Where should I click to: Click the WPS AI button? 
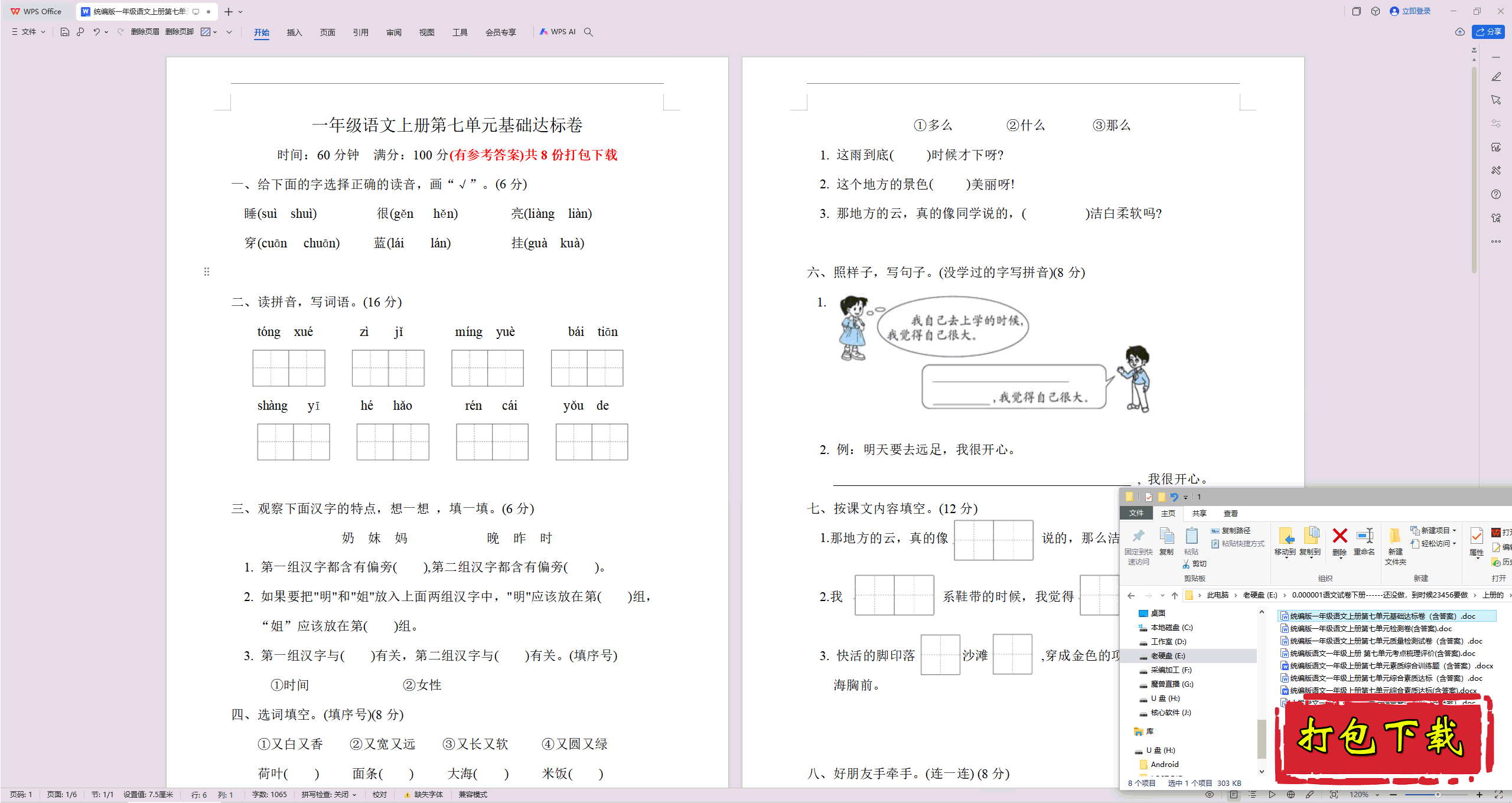click(558, 32)
